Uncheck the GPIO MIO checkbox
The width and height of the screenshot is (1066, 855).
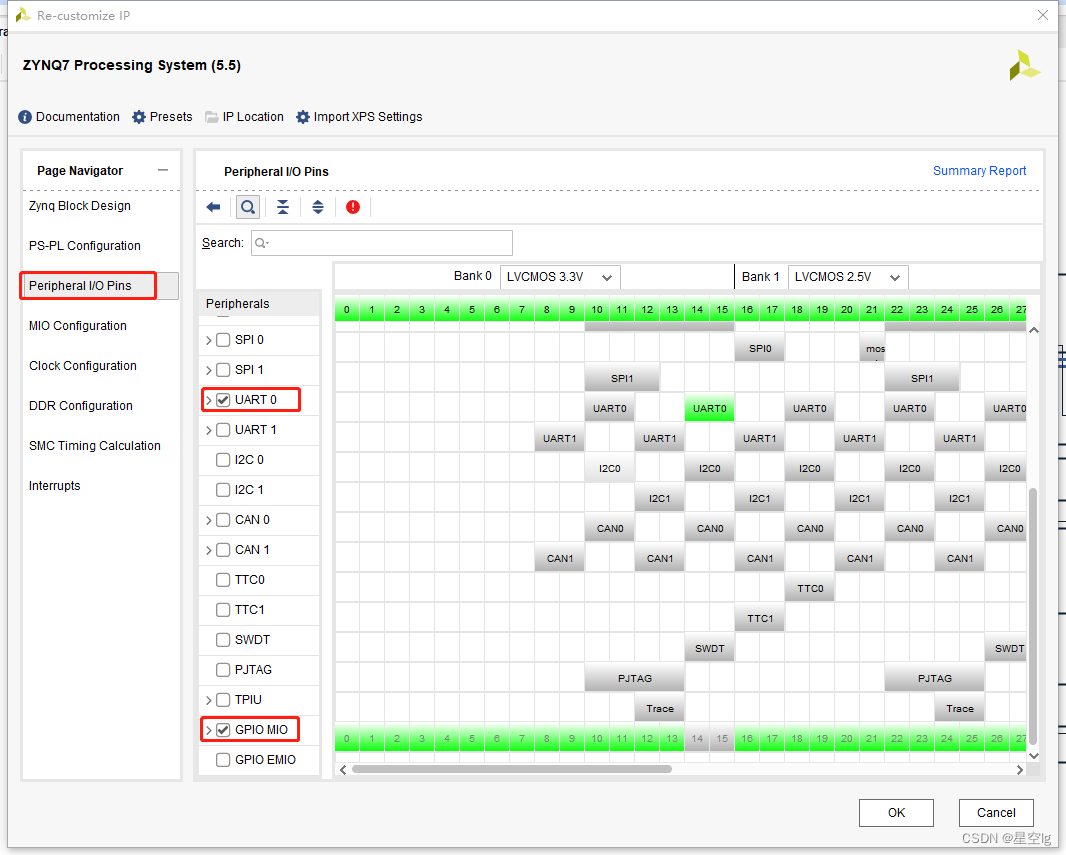click(223, 730)
